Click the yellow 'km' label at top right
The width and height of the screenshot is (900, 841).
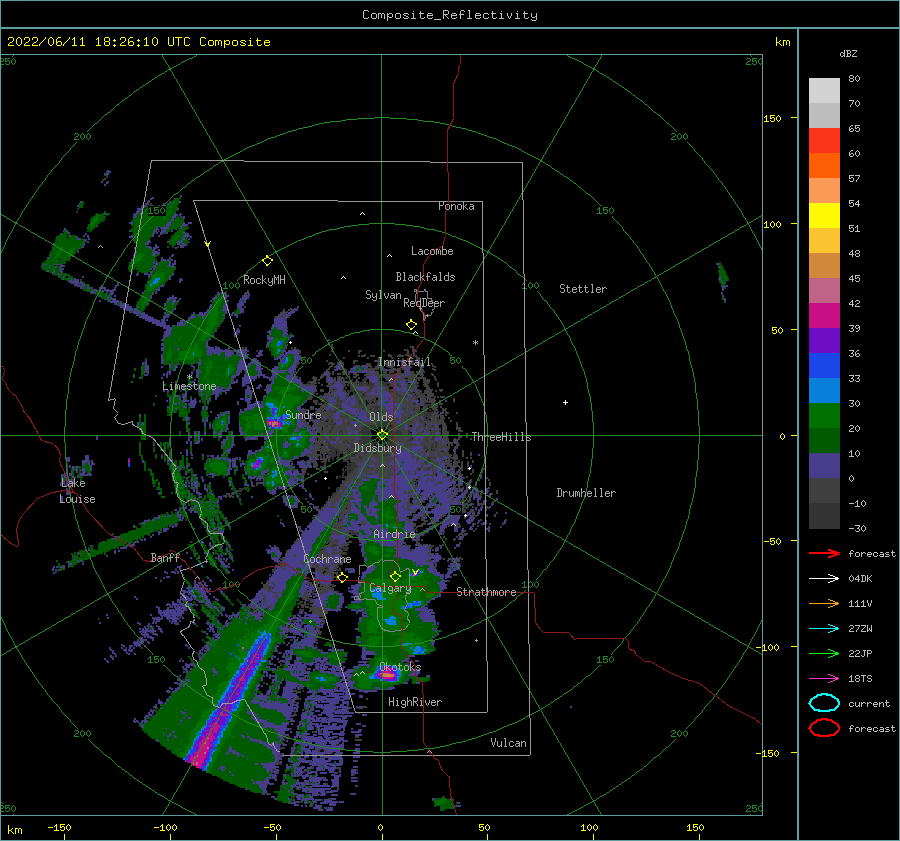pos(782,42)
